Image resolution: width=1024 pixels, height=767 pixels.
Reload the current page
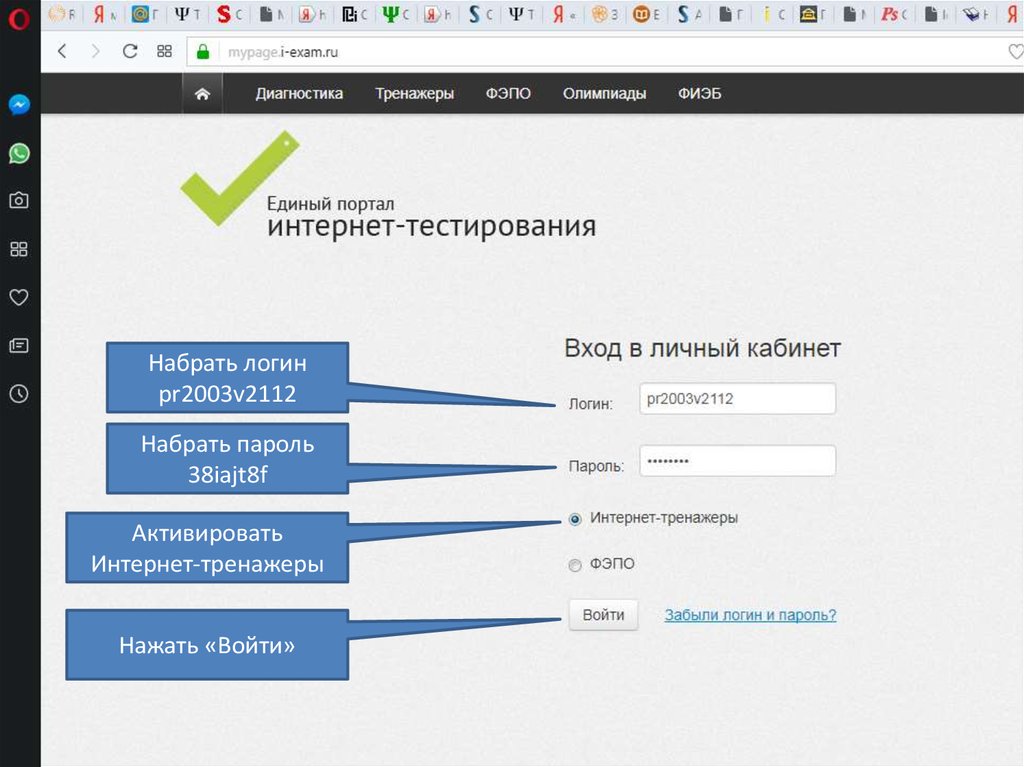click(x=130, y=51)
